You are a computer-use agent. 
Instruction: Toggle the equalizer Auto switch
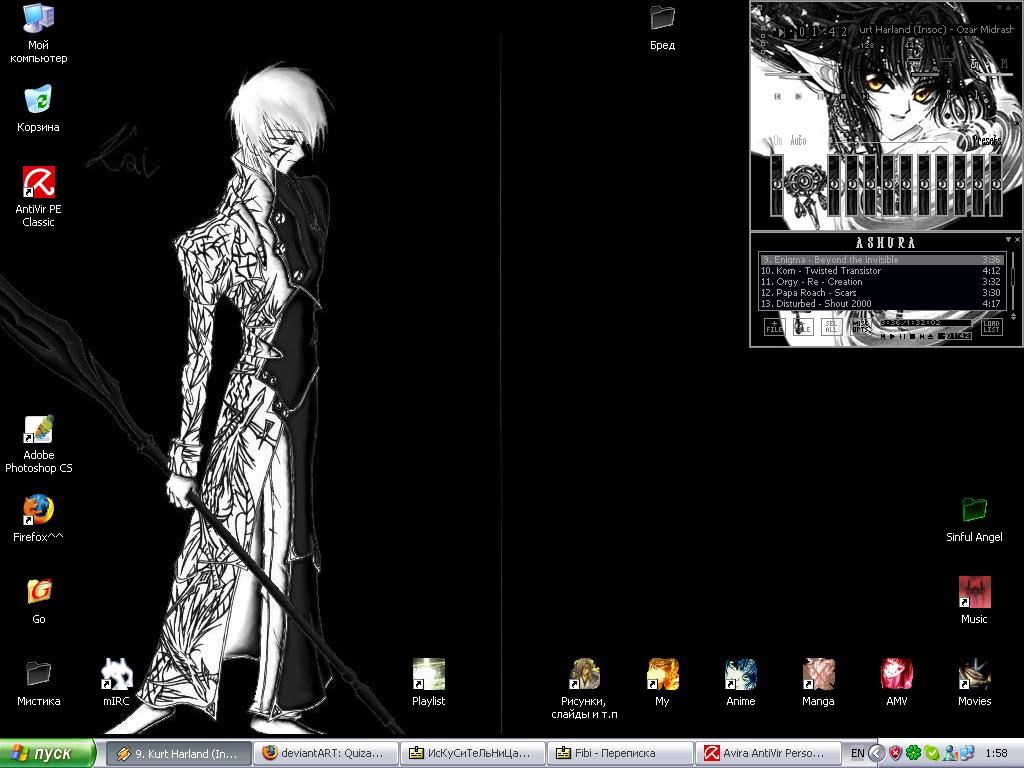pyautogui.click(x=798, y=140)
